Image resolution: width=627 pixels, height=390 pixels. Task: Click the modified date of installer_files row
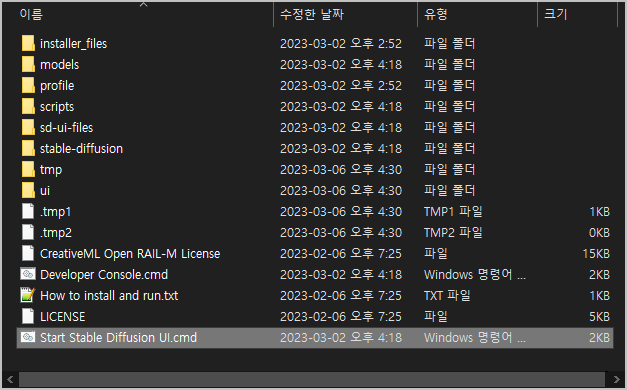341,43
